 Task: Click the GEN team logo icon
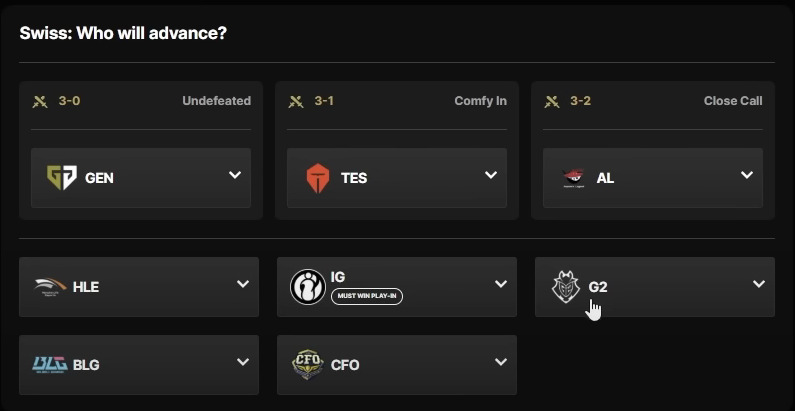pyautogui.click(x=62, y=178)
